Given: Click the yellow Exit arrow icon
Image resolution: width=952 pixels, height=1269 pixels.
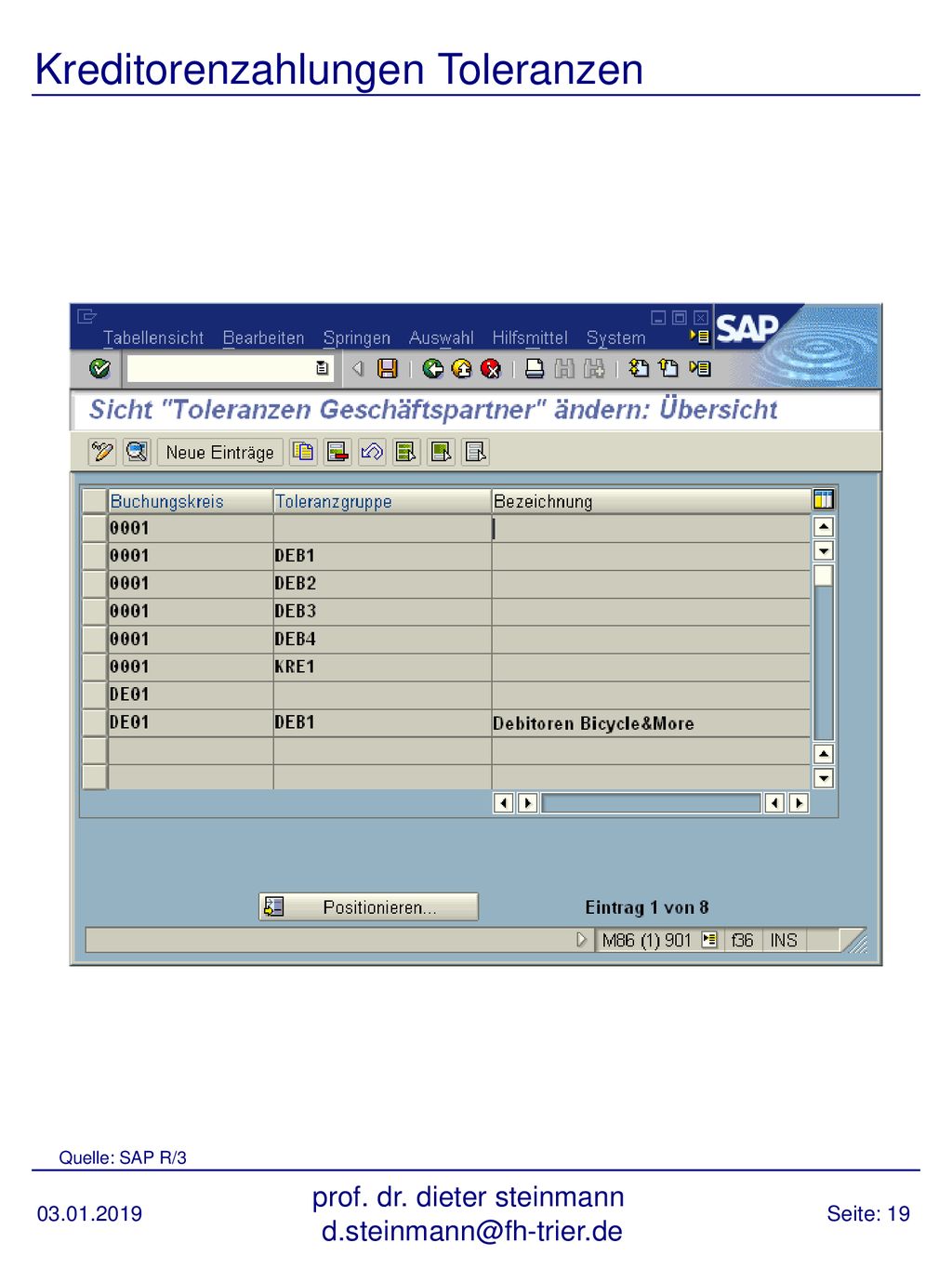Looking at the screenshot, I should (462, 369).
